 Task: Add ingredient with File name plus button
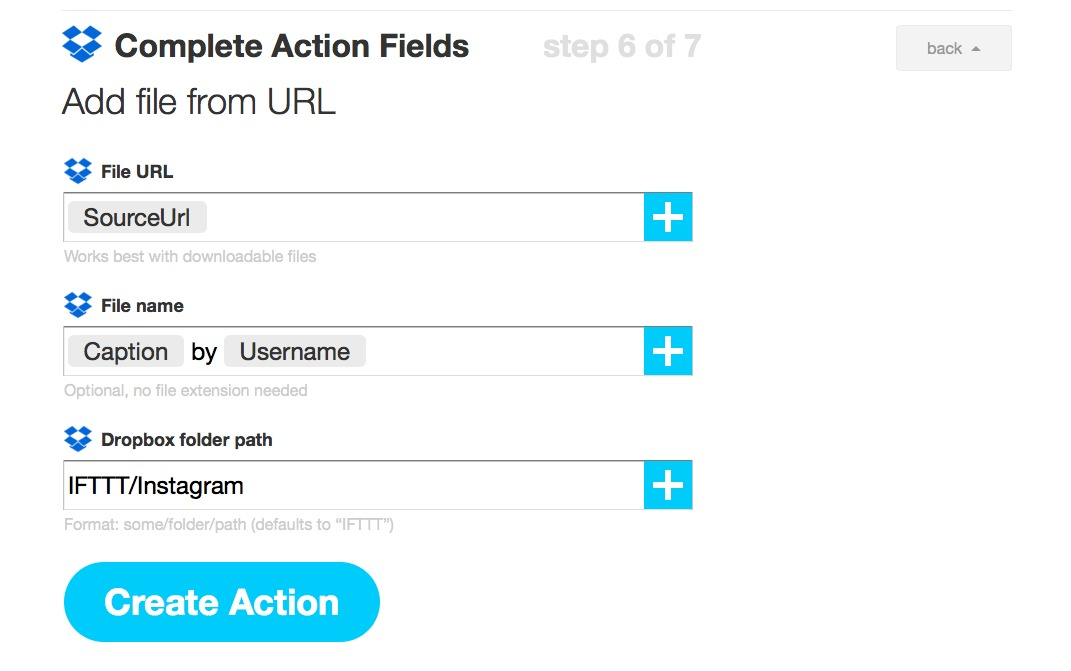[668, 351]
